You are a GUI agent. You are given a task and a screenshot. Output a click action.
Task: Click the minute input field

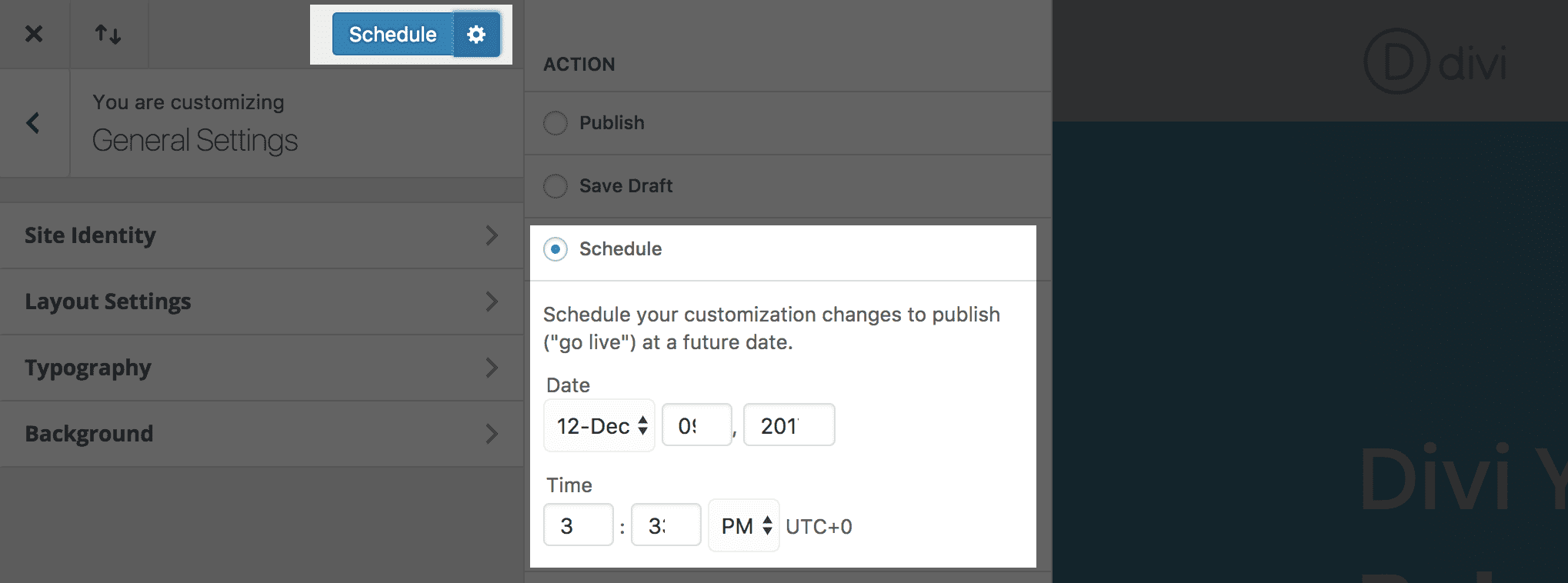point(666,524)
